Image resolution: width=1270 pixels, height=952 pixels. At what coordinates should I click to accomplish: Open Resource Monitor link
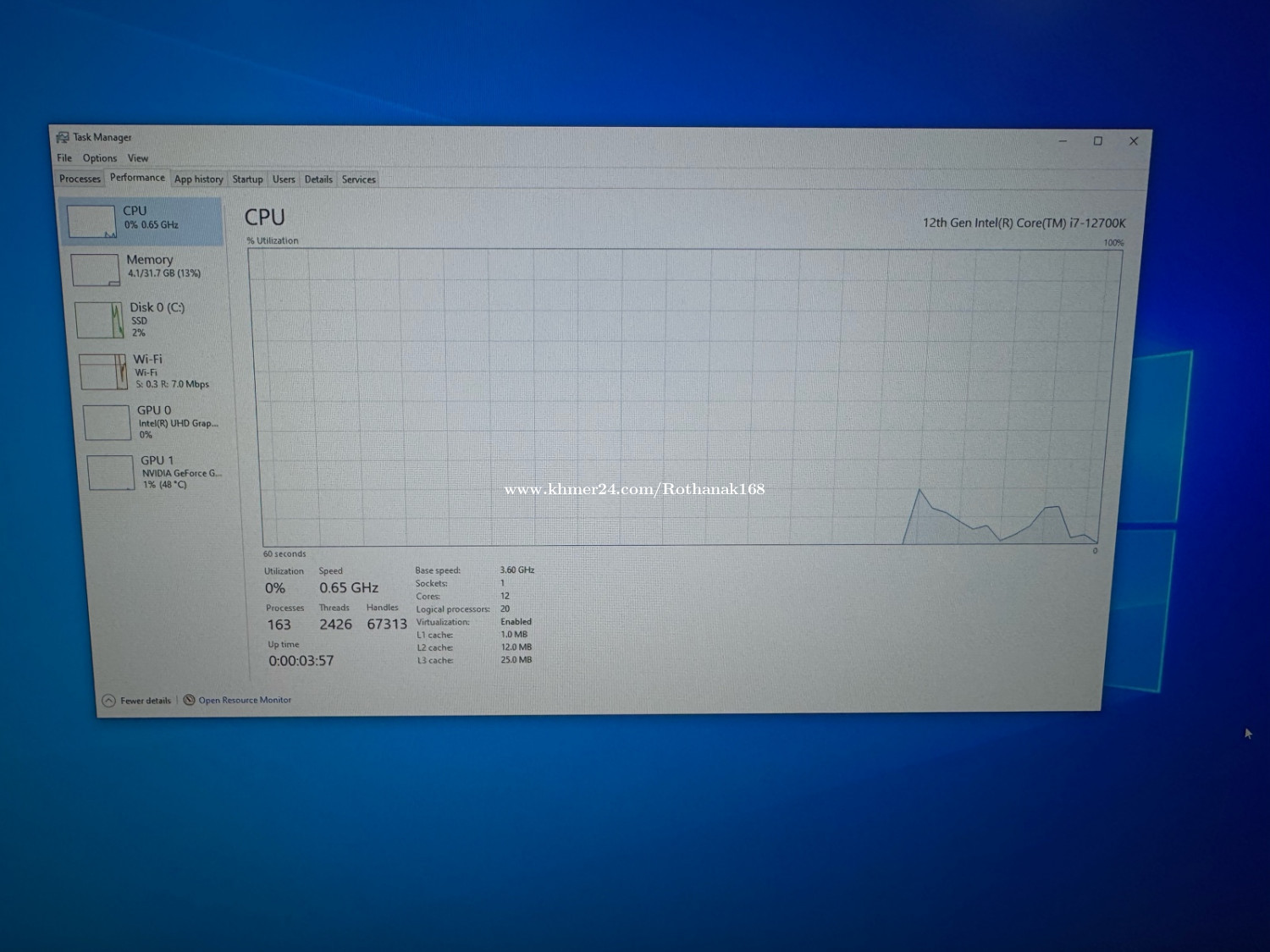pos(245,700)
